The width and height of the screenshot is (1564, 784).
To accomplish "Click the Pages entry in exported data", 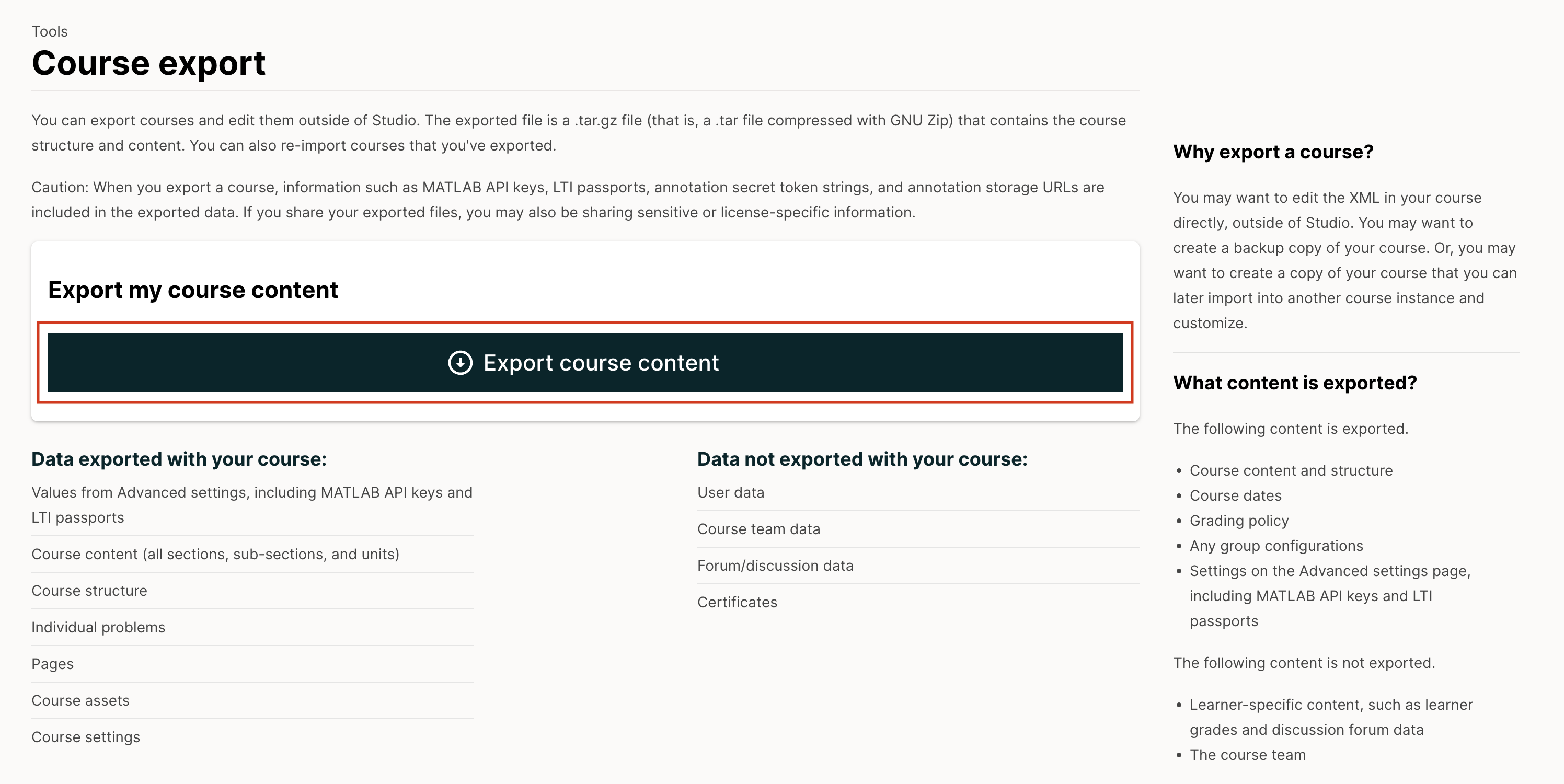I will (x=53, y=664).
